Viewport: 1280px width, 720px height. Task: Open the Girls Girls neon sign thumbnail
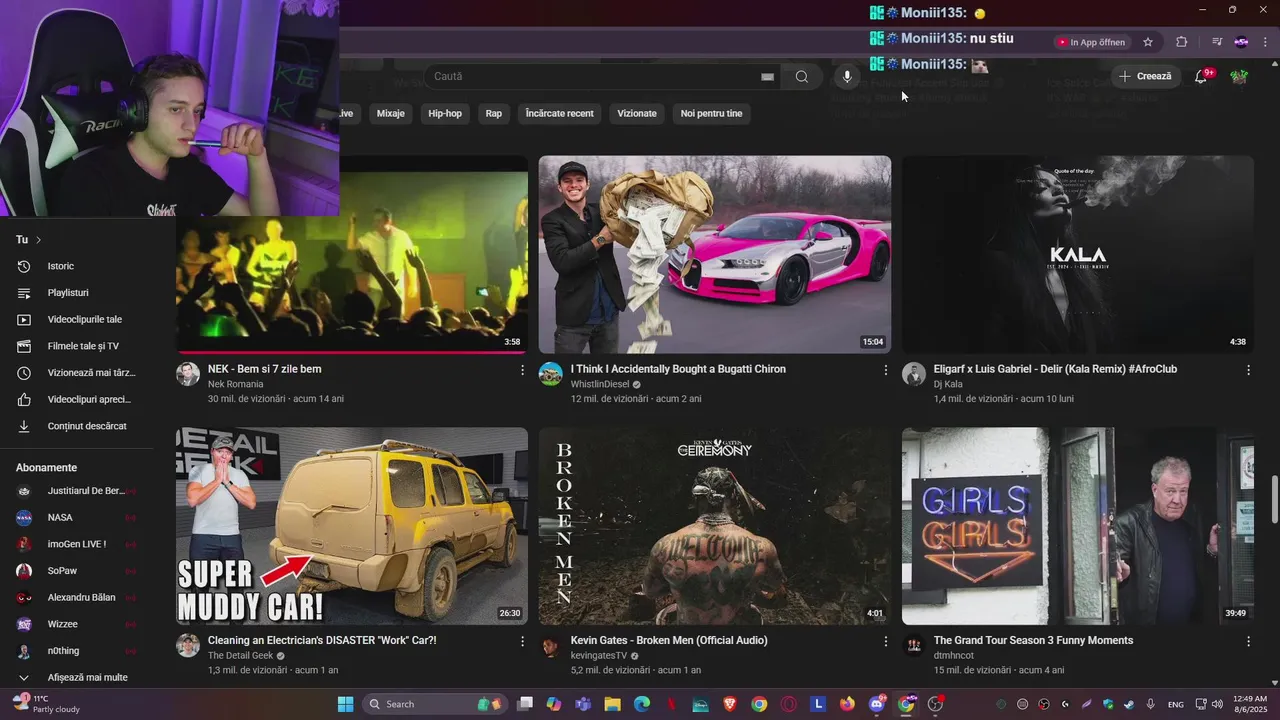click(x=1078, y=526)
